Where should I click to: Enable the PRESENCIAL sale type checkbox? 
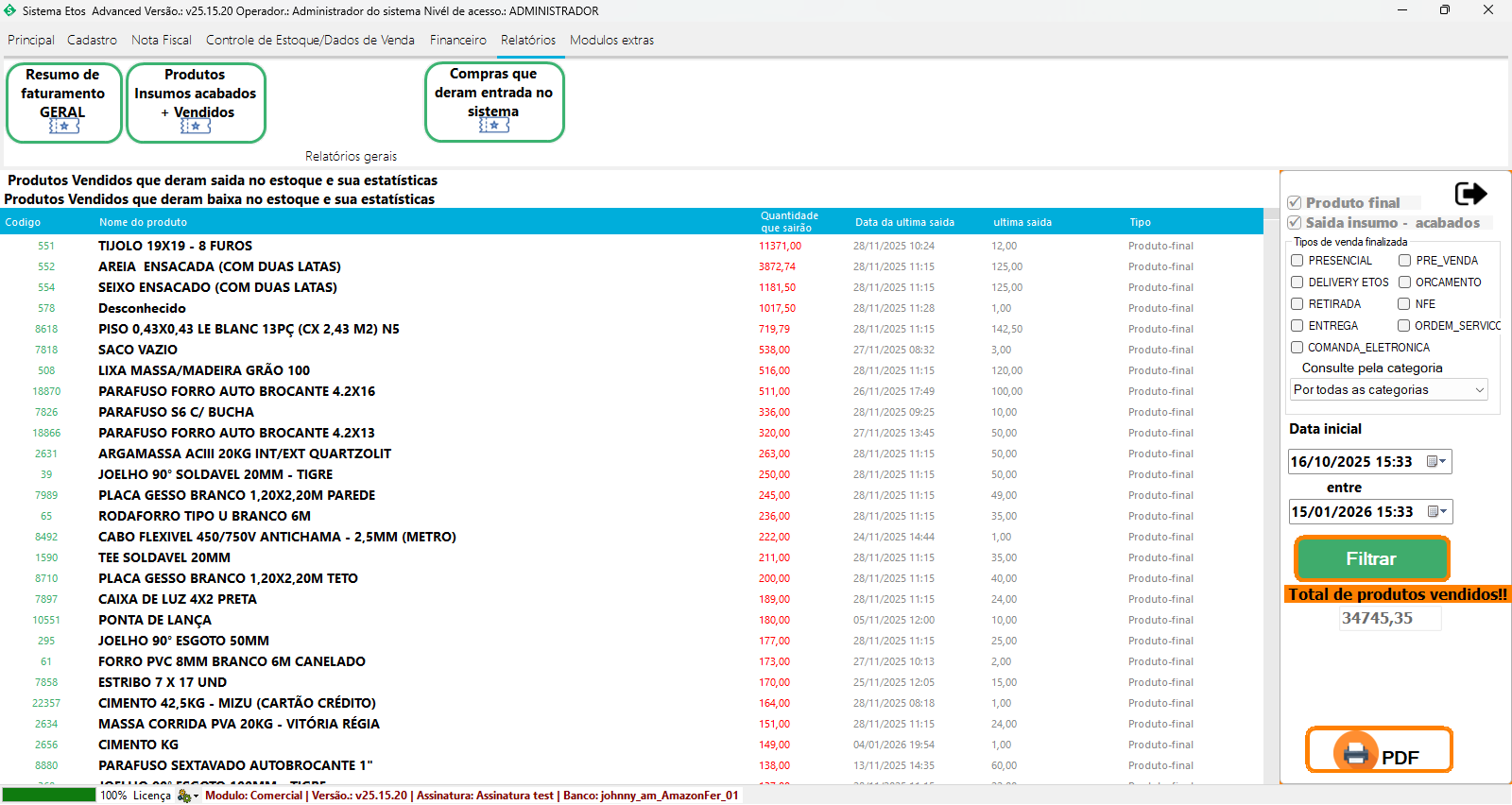pyautogui.click(x=1297, y=261)
